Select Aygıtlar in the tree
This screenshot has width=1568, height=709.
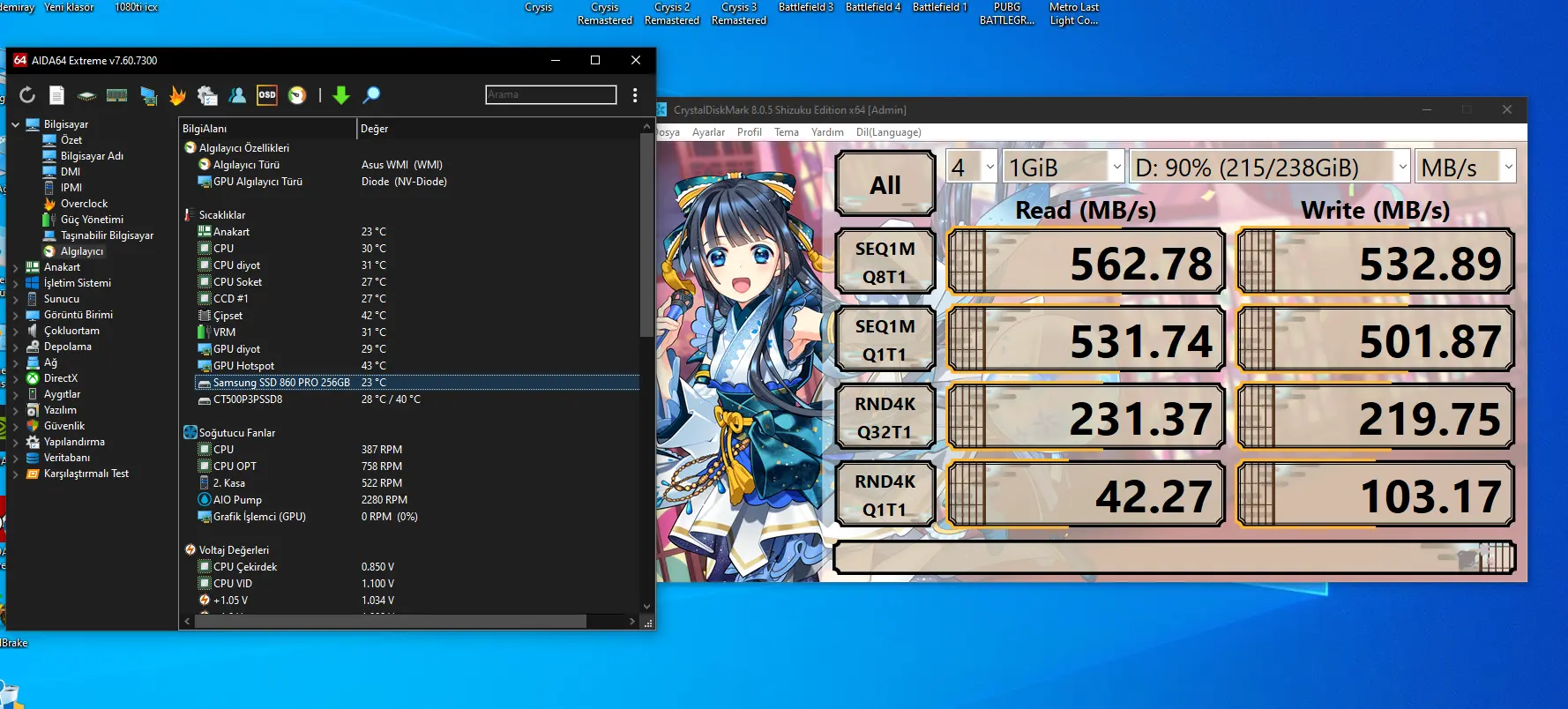[62, 394]
